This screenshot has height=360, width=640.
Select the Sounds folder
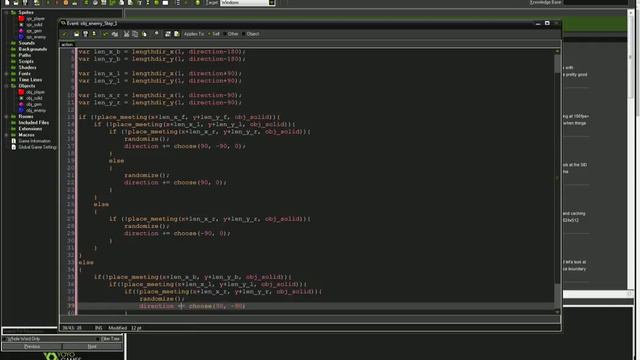pos(27,43)
